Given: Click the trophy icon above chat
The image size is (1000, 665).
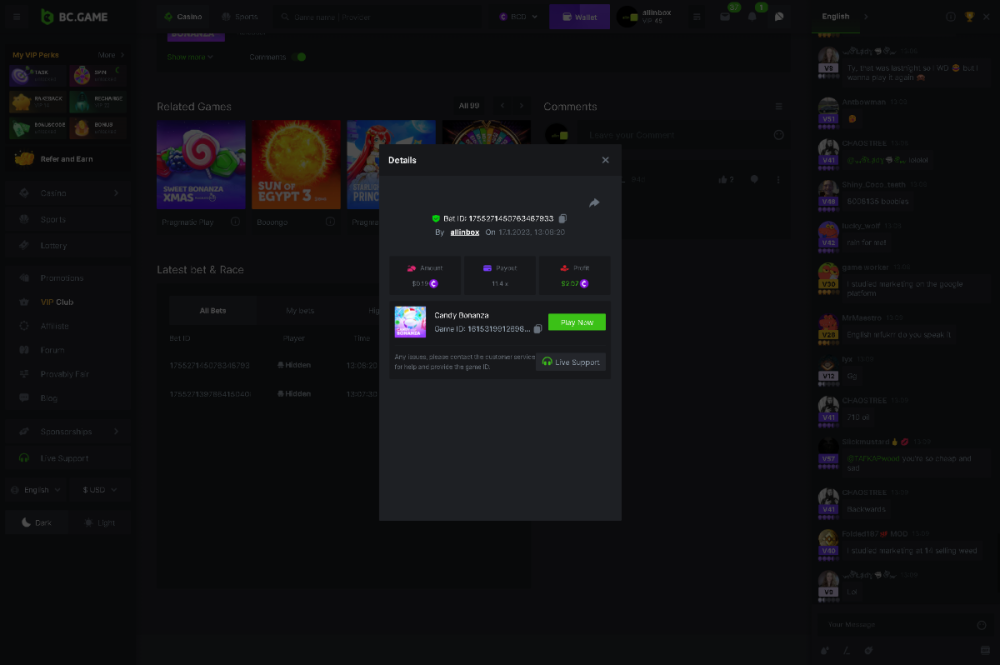Looking at the screenshot, I should click(x=969, y=17).
